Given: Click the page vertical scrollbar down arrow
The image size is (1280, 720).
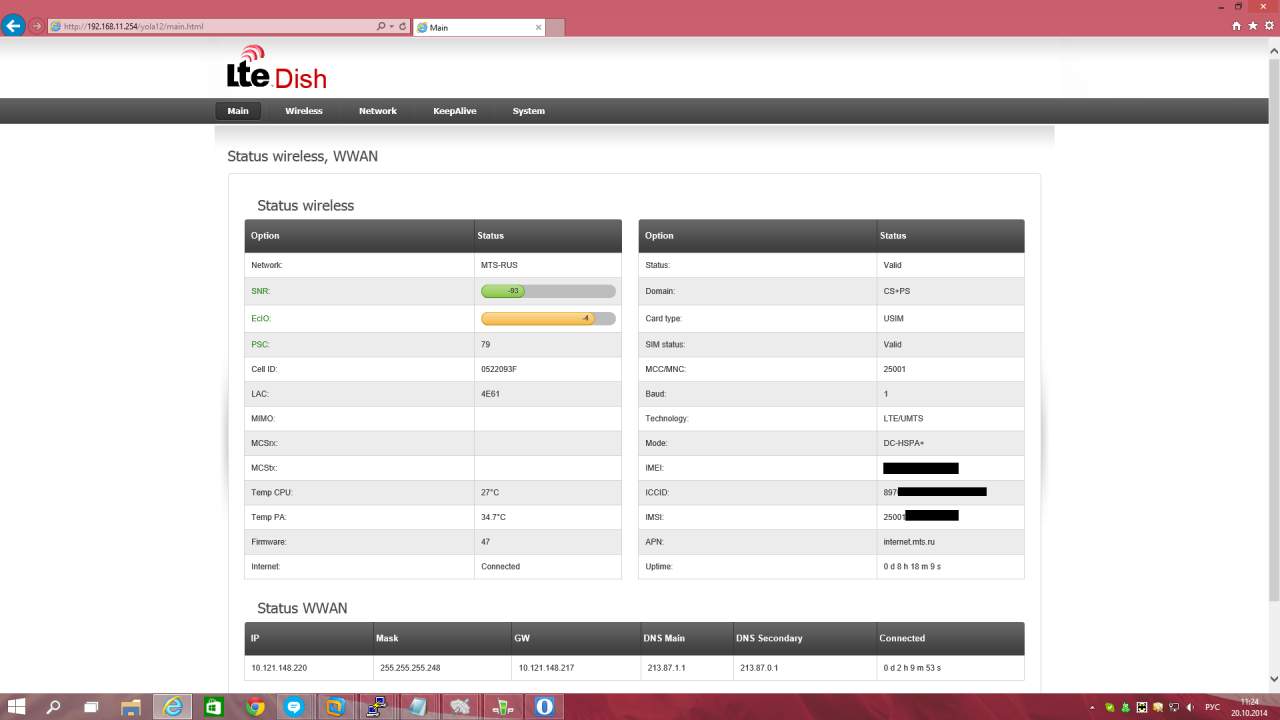Looking at the screenshot, I should coord(1274,680).
